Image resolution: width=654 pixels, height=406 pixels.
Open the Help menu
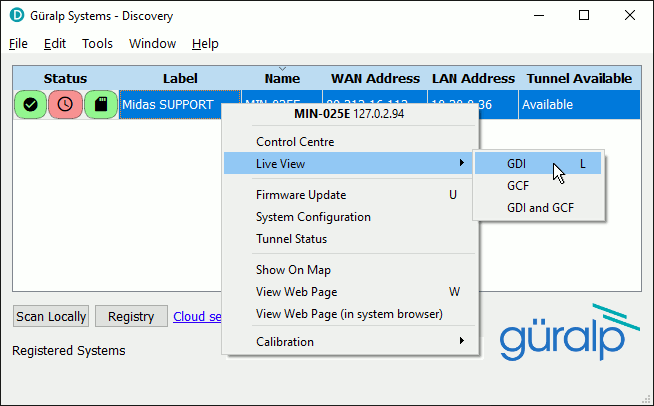point(205,43)
